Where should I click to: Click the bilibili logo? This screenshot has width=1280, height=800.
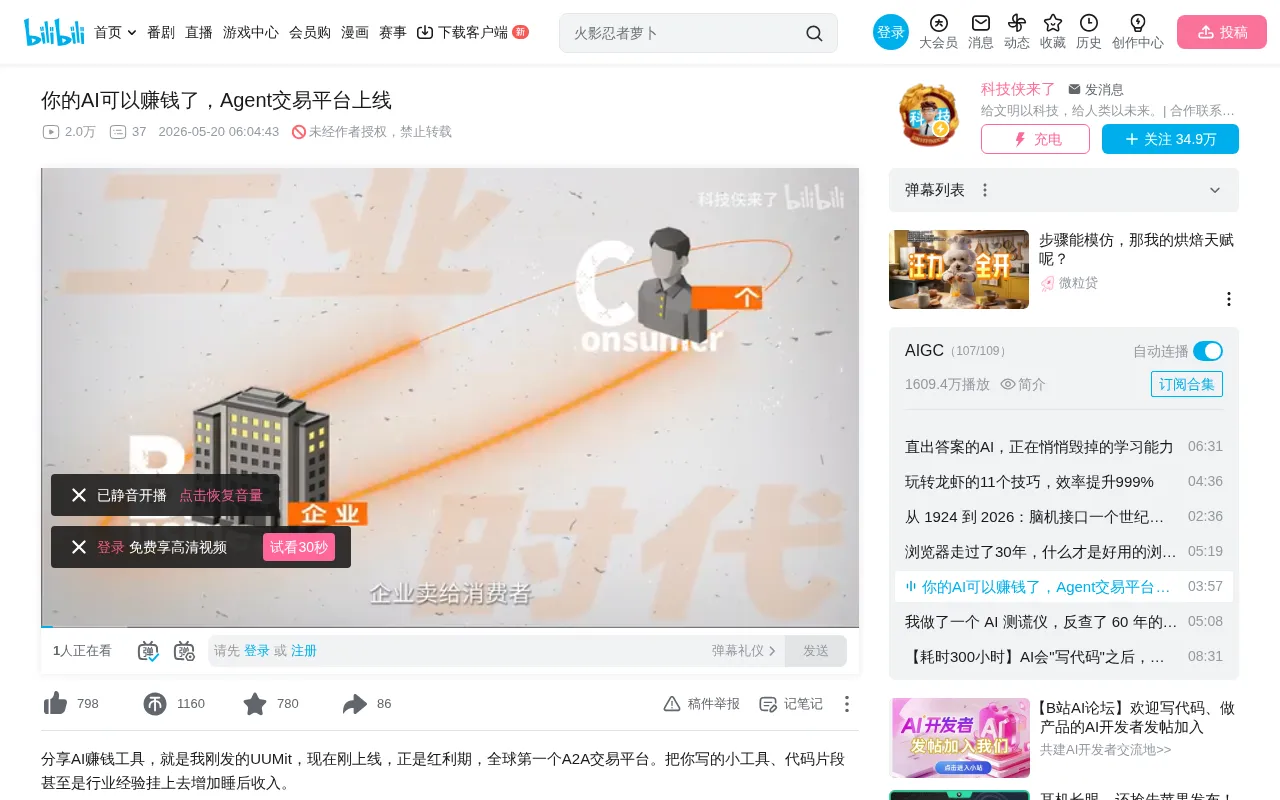pyautogui.click(x=54, y=32)
